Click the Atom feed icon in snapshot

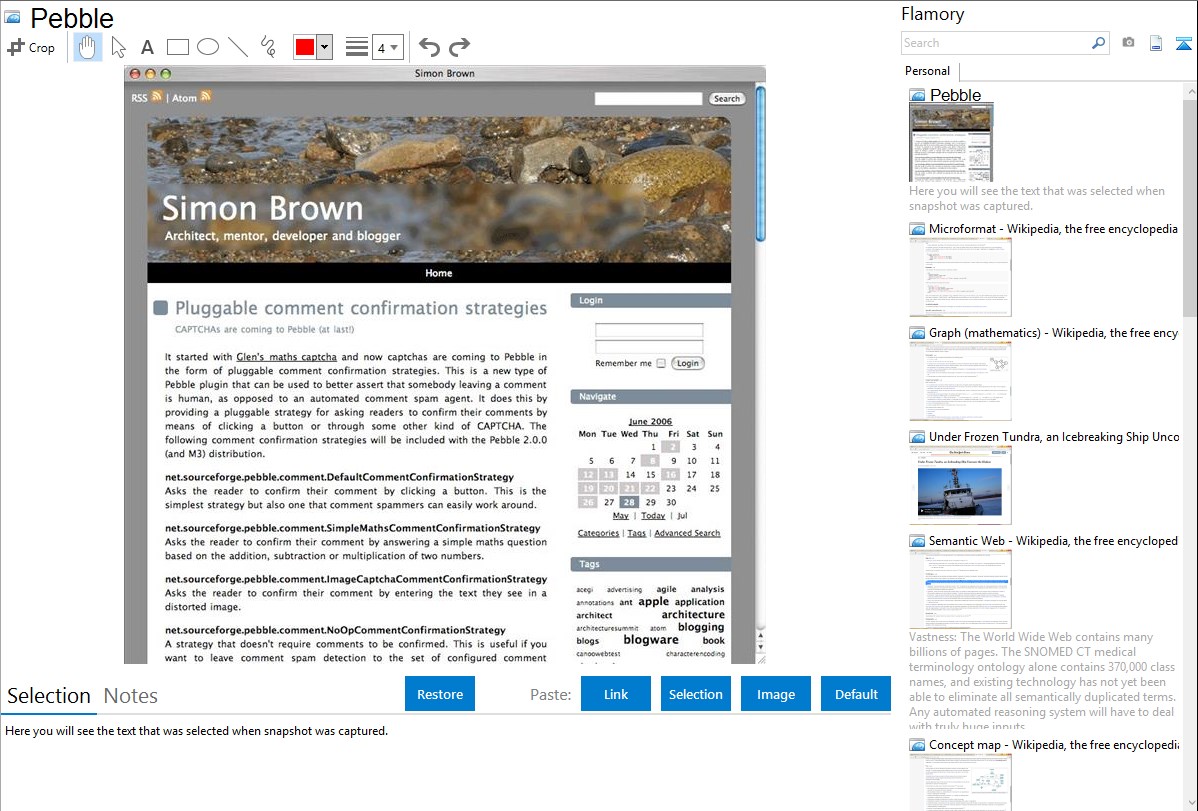[x=206, y=96]
